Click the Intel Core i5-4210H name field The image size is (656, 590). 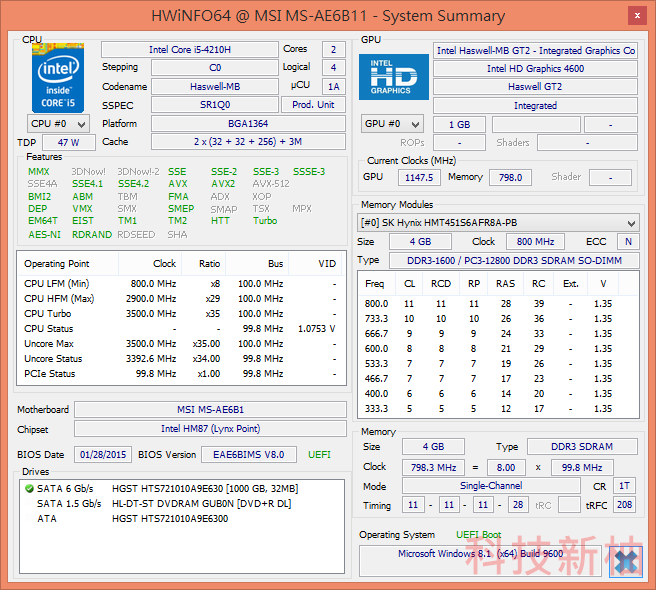[190, 49]
